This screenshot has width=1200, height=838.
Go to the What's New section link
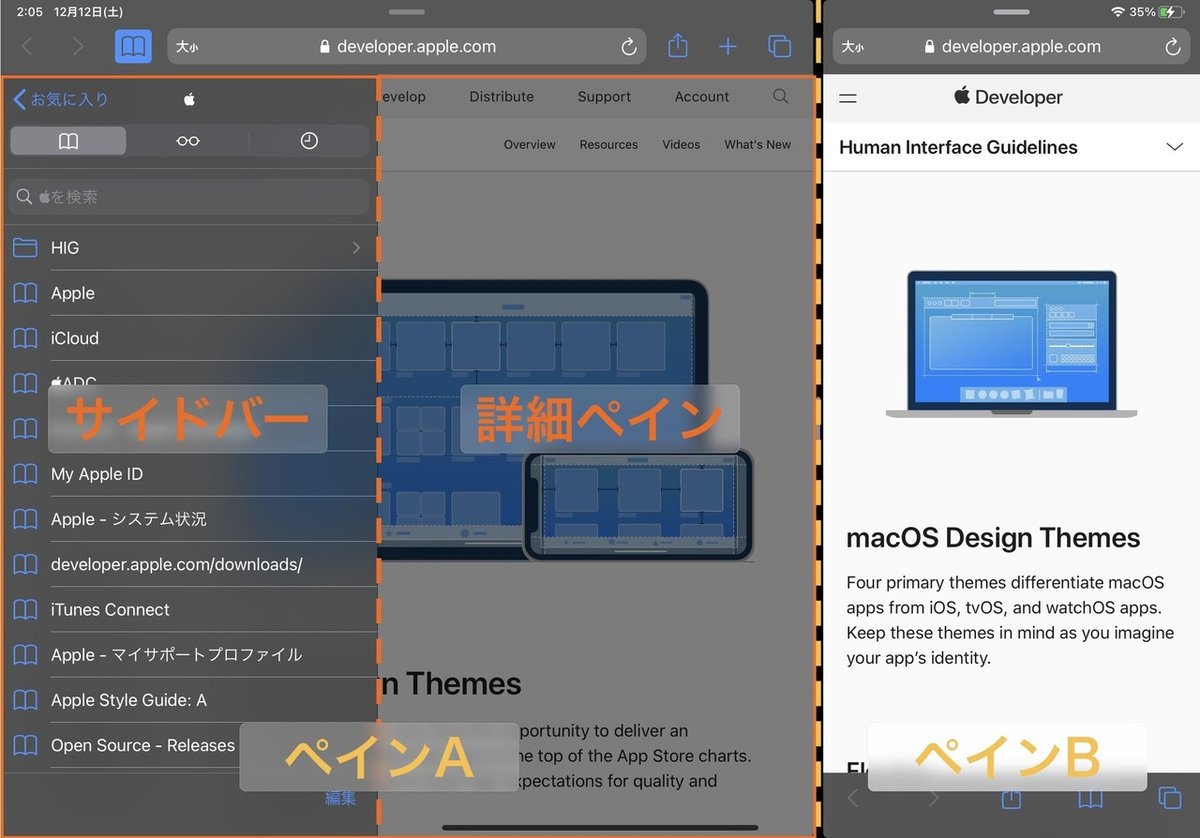pos(757,145)
